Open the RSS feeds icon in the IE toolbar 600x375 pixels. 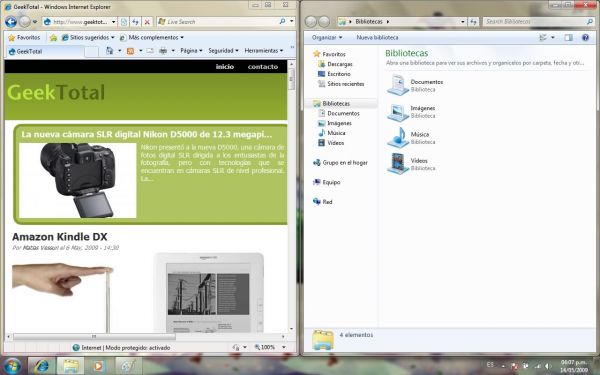(130, 51)
